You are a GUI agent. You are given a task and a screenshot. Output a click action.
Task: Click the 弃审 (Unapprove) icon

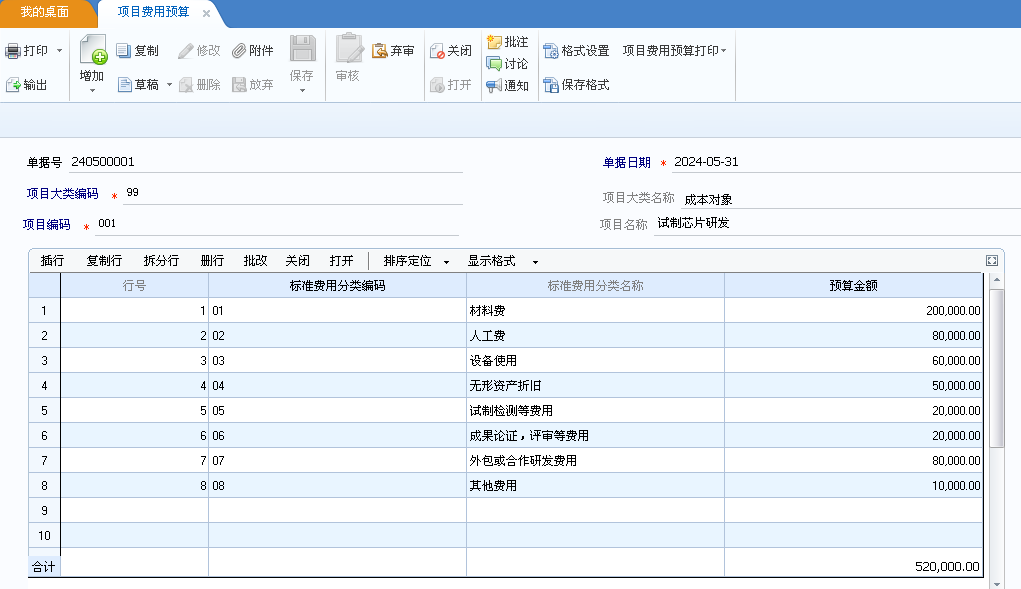pos(380,51)
